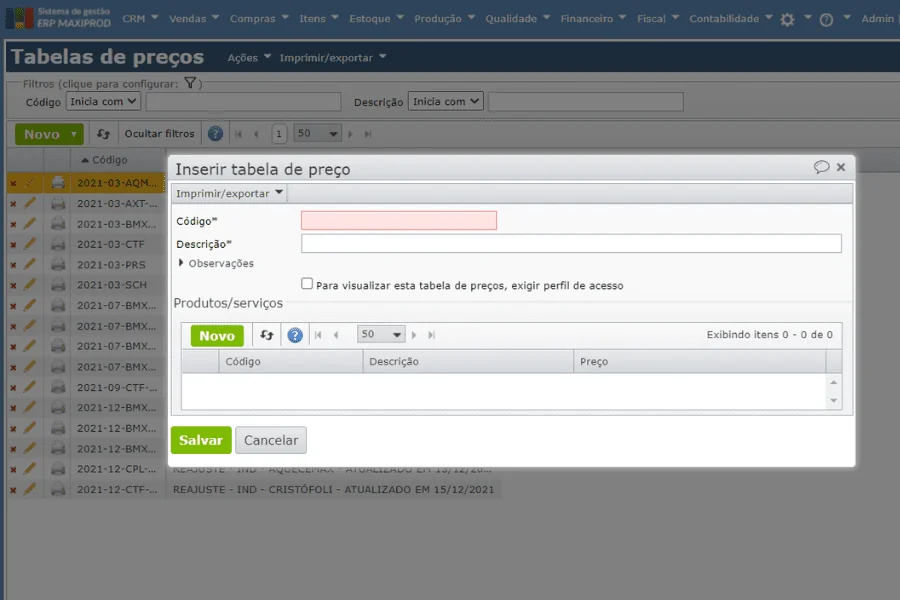
Task: Click Ocultar filtros button
Action: (x=160, y=134)
